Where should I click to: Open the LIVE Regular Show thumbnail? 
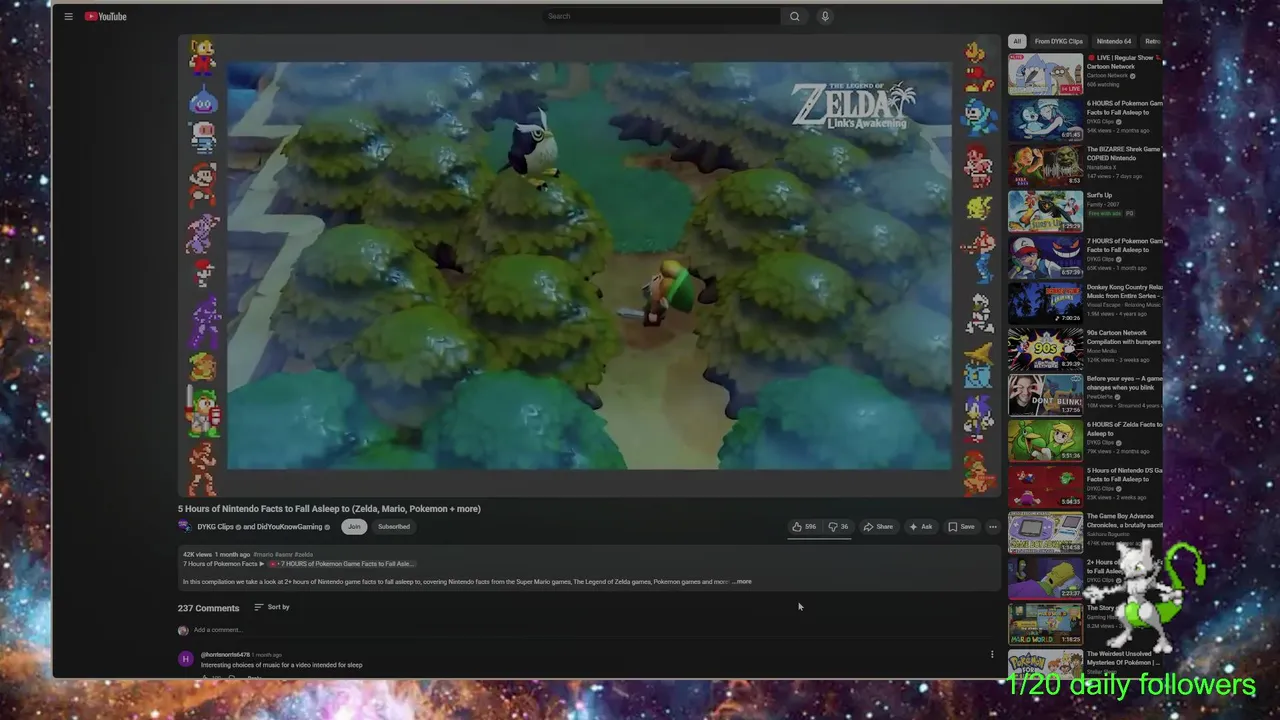point(1045,74)
